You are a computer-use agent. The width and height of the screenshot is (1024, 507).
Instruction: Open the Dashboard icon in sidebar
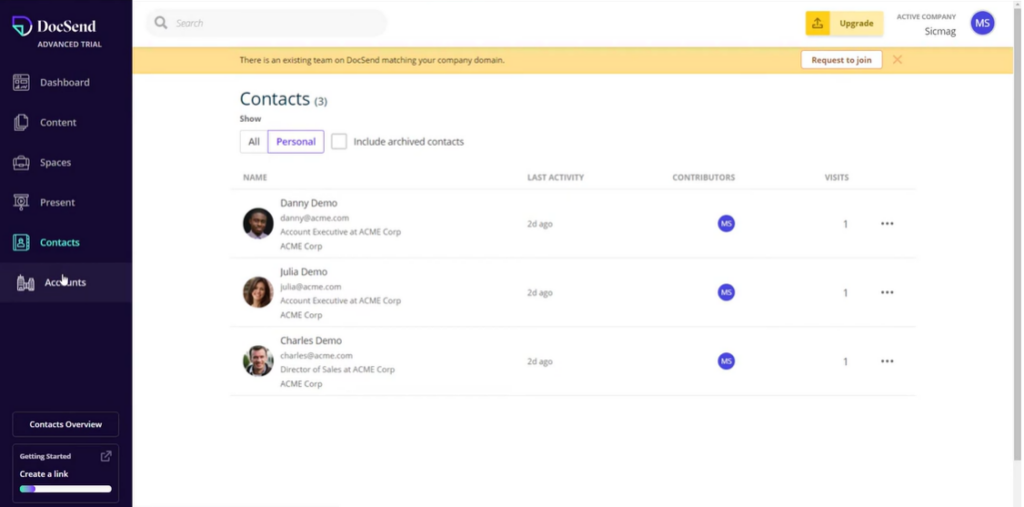click(x=21, y=82)
